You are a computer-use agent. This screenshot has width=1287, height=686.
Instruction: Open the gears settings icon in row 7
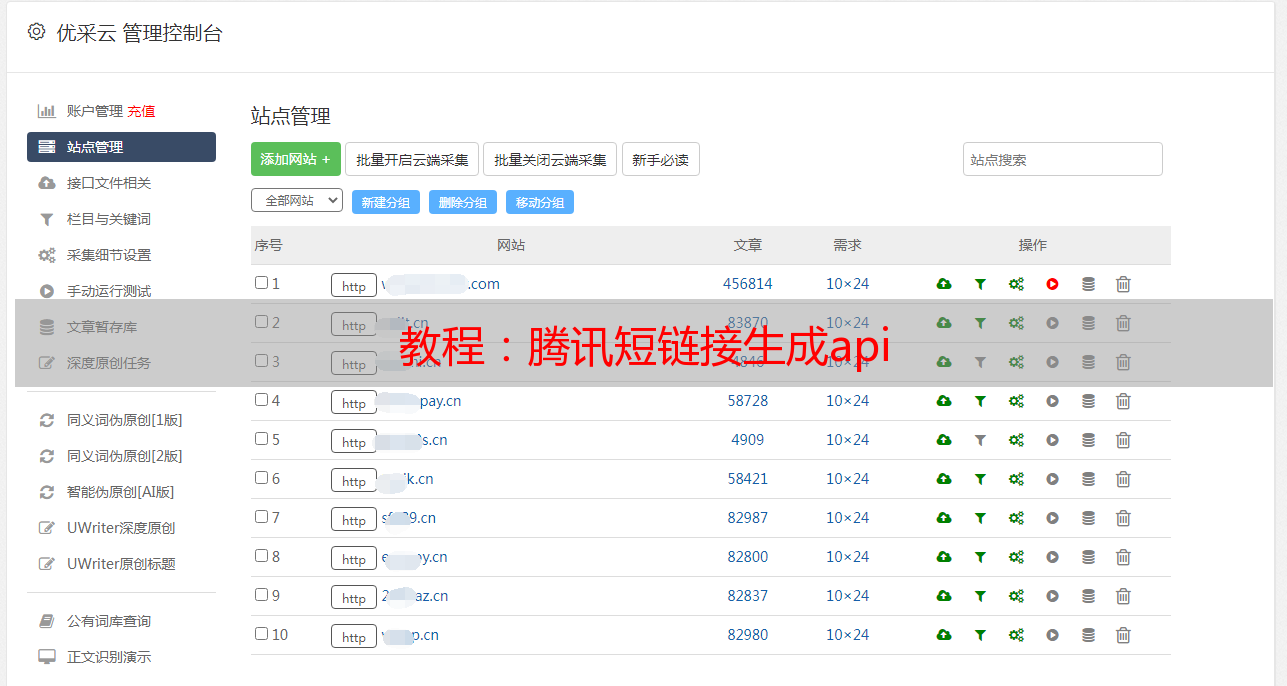tap(1016, 518)
